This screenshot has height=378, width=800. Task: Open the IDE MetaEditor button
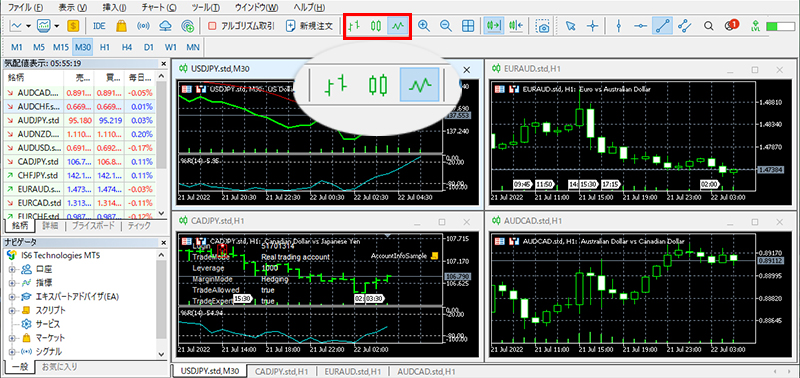[x=99, y=26]
